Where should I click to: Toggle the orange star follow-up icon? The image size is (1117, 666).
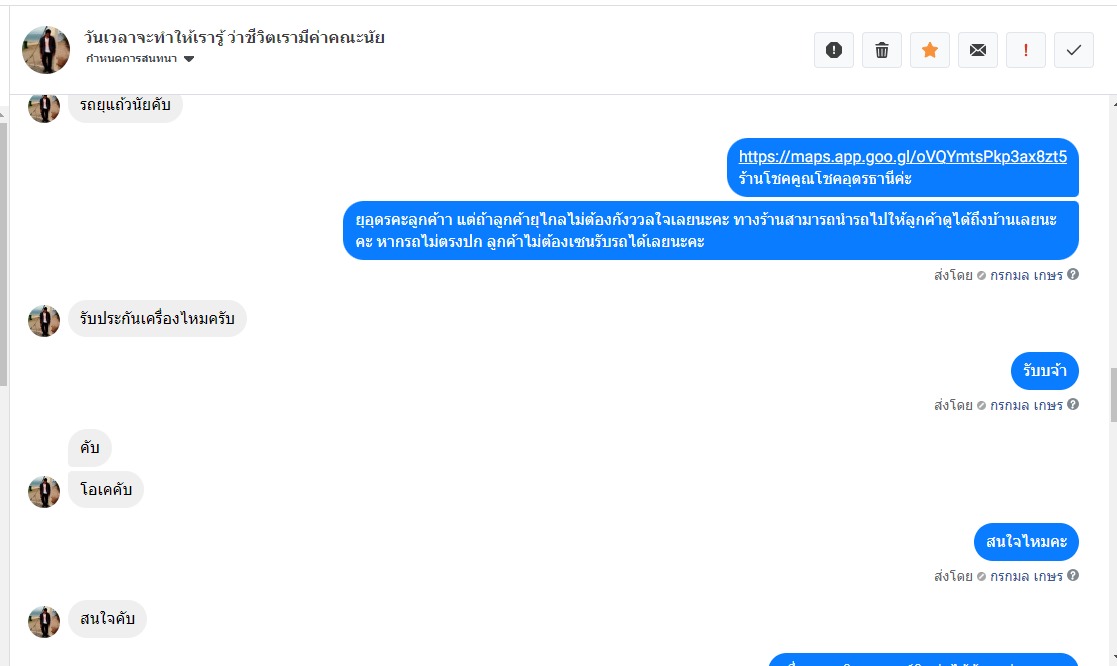tap(930, 50)
